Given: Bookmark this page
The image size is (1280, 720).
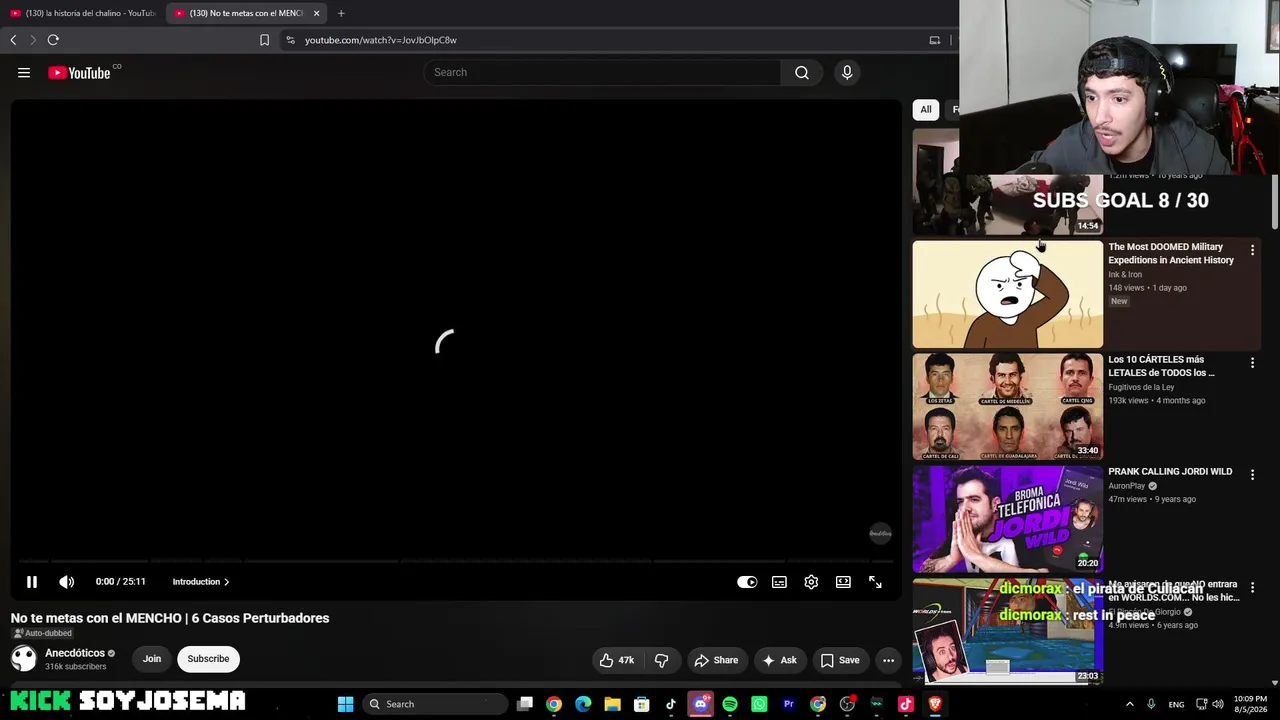Looking at the screenshot, I should (x=264, y=40).
